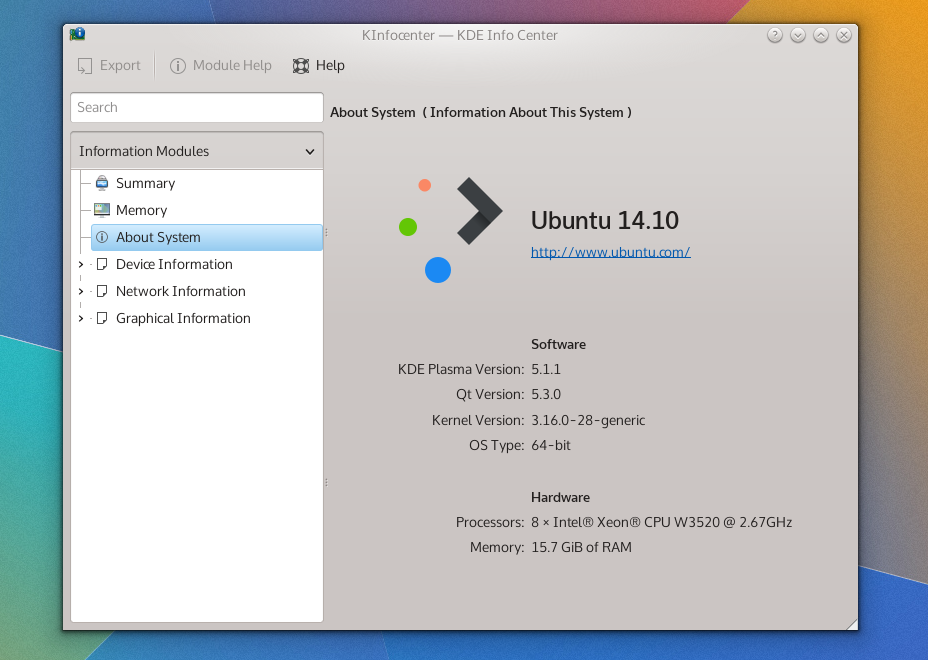Open Module Help from the toolbar

tap(221, 66)
